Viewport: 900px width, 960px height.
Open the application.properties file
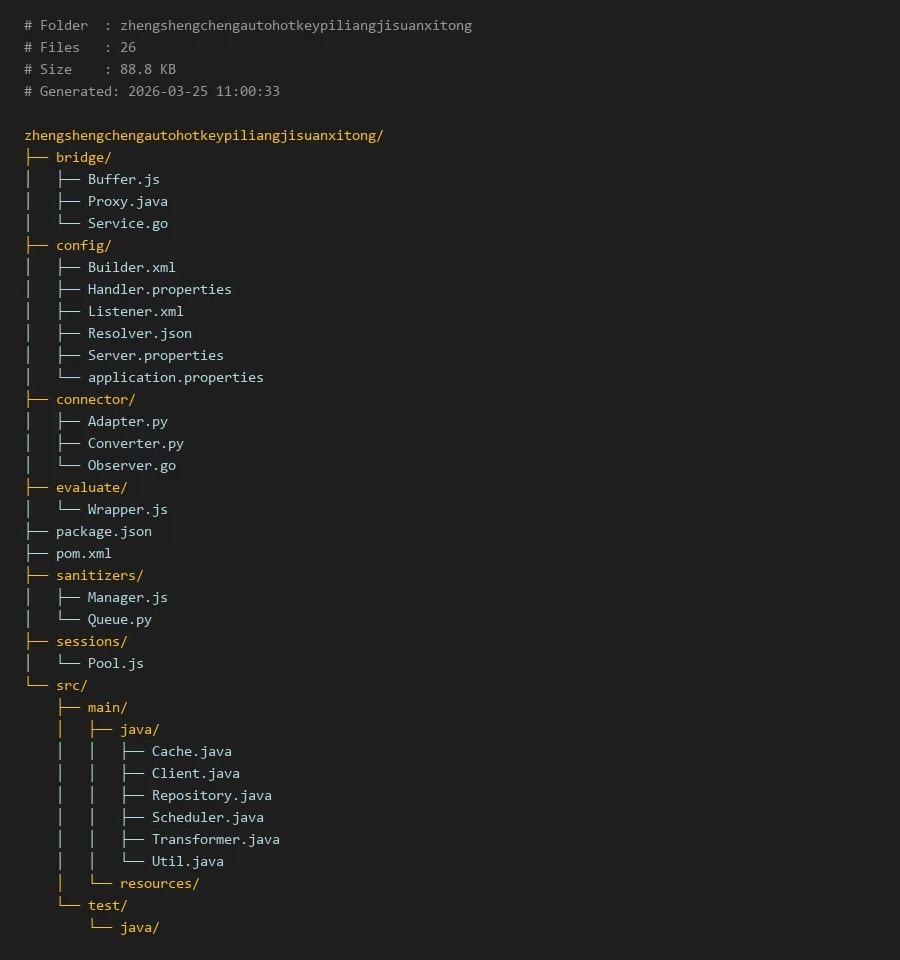tap(175, 377)
